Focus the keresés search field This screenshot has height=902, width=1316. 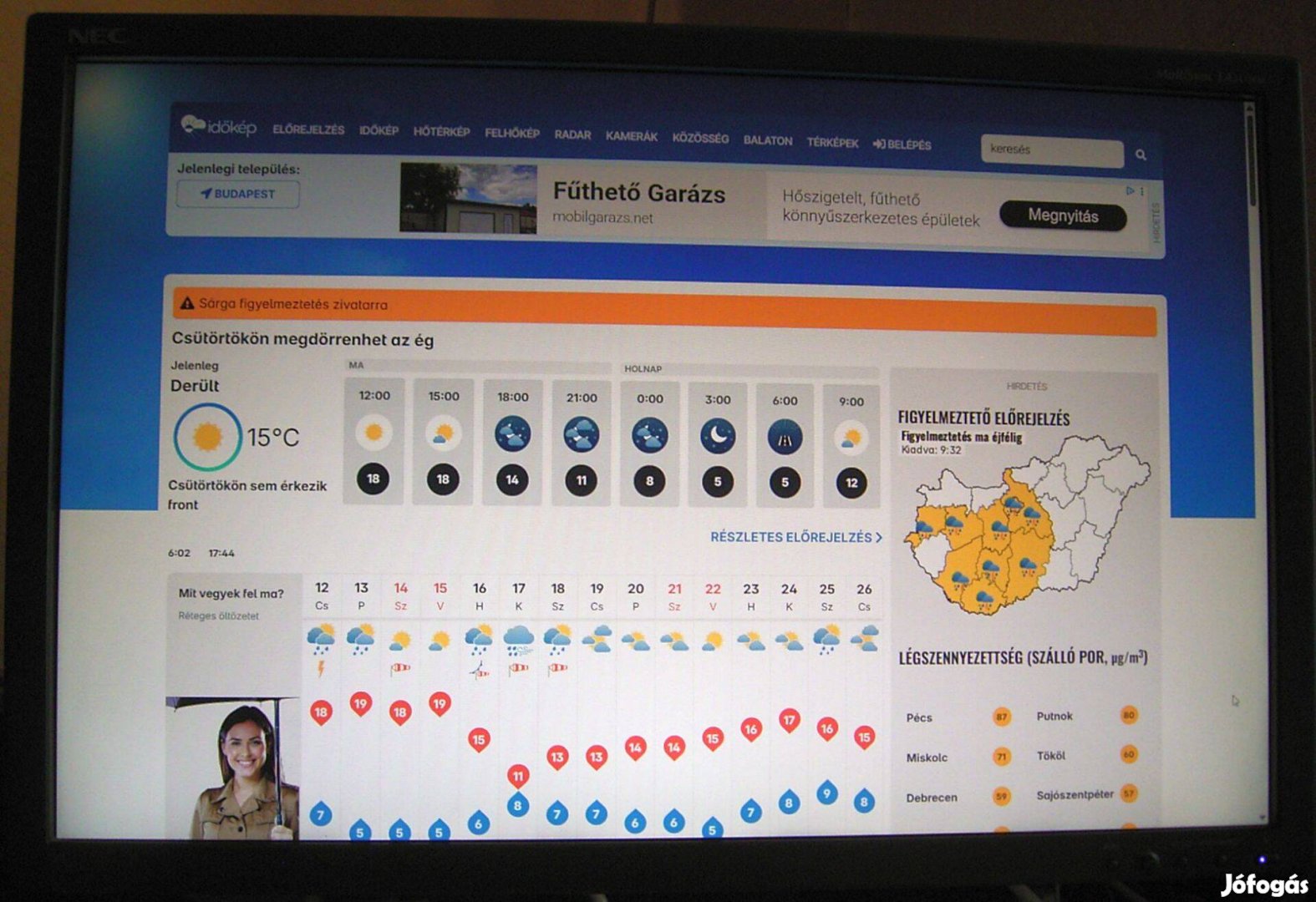click(x=1050, y=150)
